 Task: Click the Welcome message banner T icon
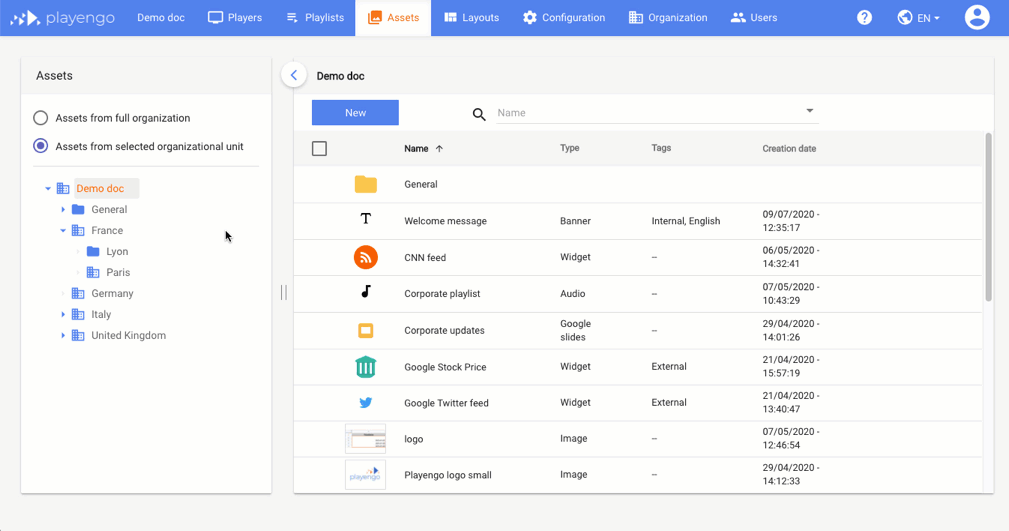(366, 219)
